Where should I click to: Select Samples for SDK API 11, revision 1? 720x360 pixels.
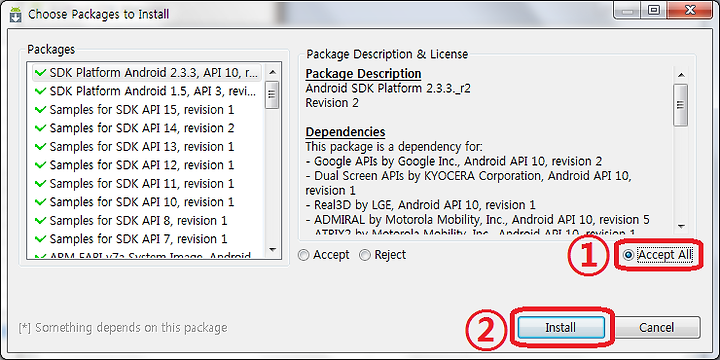coord(147,184)
